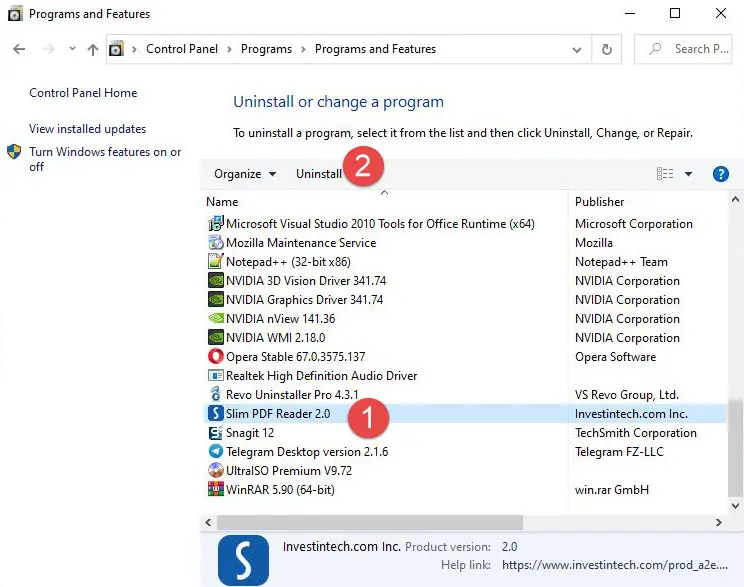This screenshot has height=587, width=744.
Task: Open Control Panel Home link
Action: pos(83,93)
